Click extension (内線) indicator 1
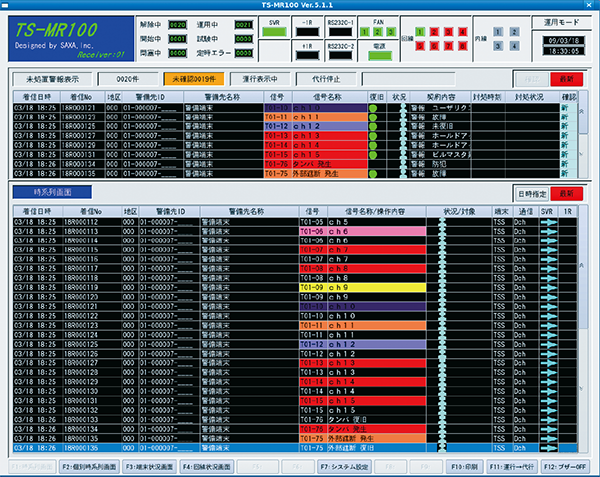 pyautogui.click(x=497, y=32)
